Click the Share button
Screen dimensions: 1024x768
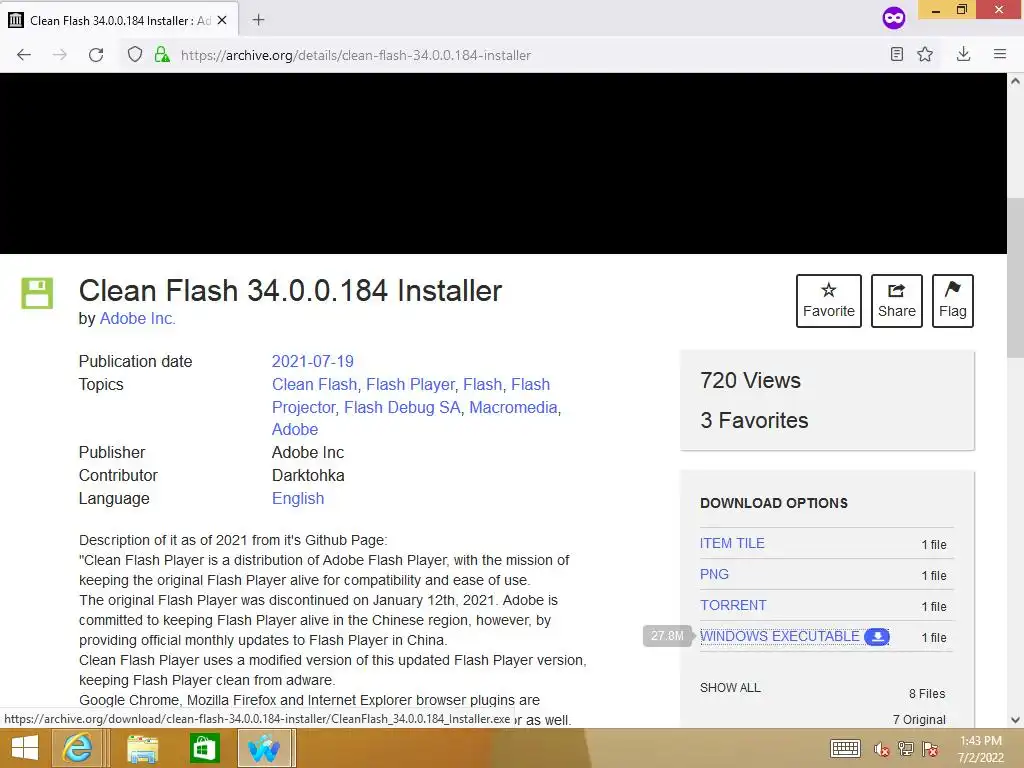[897, 300]
